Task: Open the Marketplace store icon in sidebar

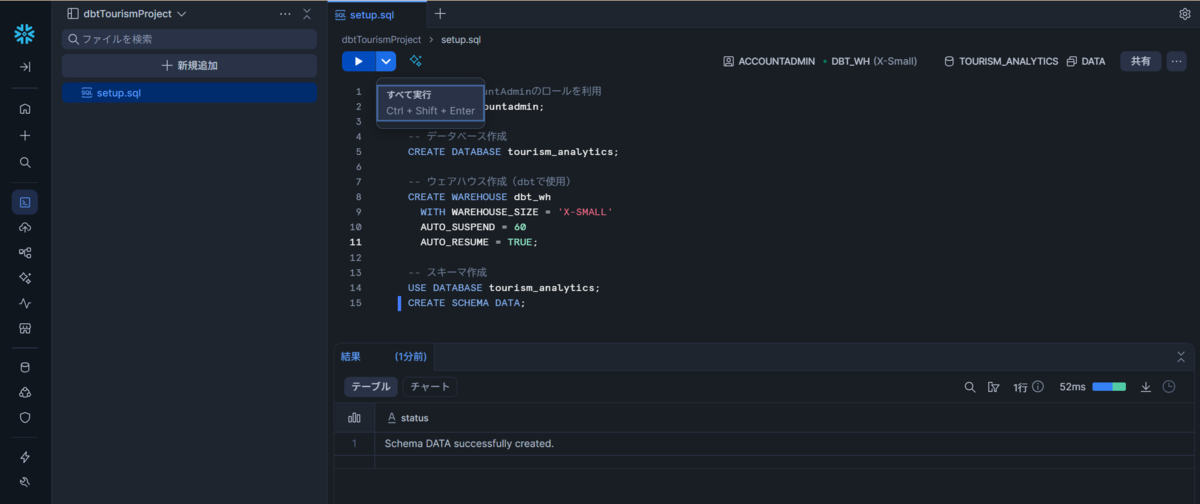Action: (25, 328)
